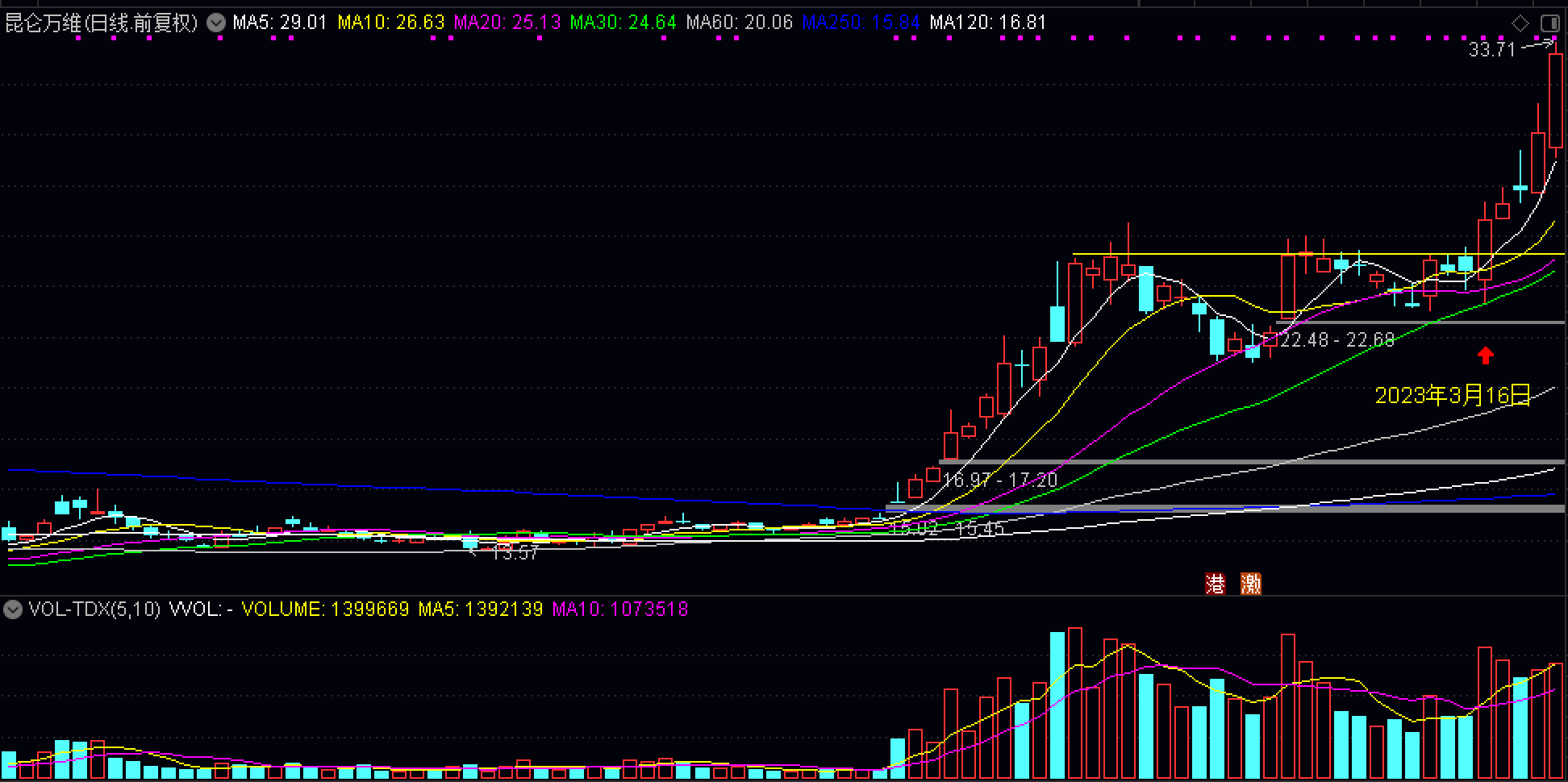The height and width of the screenshot is (782, 1568).
Task: Click the diamond marker icon at top right
Action: coord(1520,23)
